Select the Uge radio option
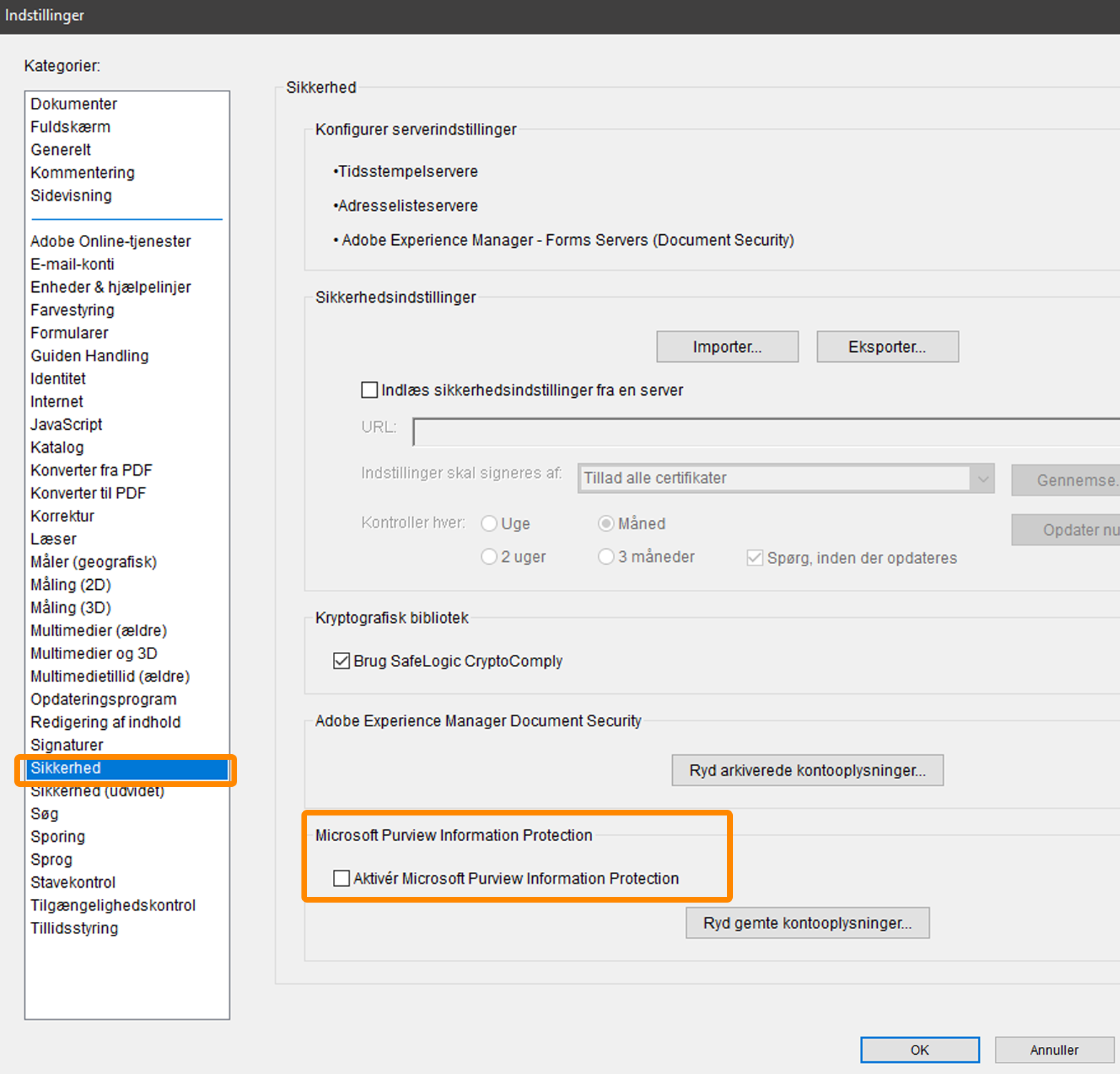This screenshot has height=1074, width=1120. pyautogui.click(x=489, y=523)
